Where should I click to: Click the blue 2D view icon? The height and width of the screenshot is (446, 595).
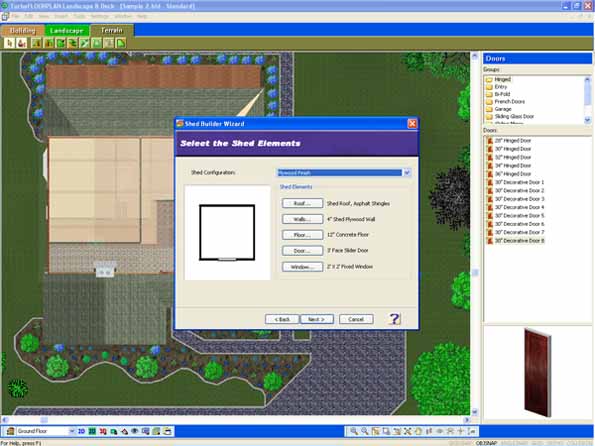click(81, 431)
